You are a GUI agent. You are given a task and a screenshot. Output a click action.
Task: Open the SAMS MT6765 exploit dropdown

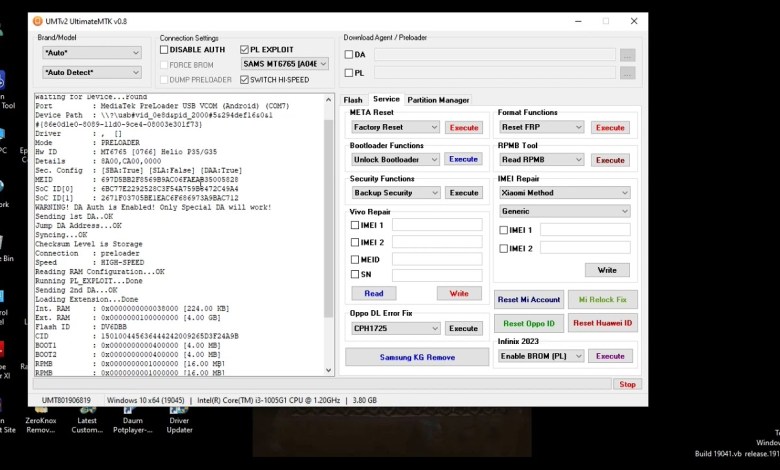(x=285, y=64)
